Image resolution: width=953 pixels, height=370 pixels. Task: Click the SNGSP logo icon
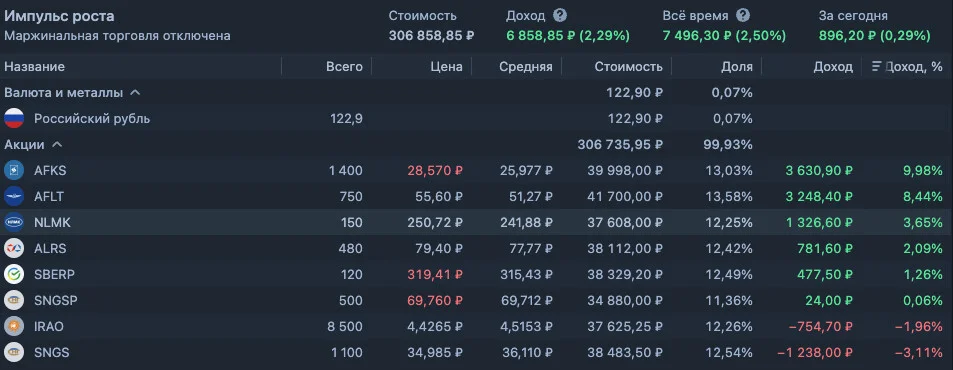[14, 301]
